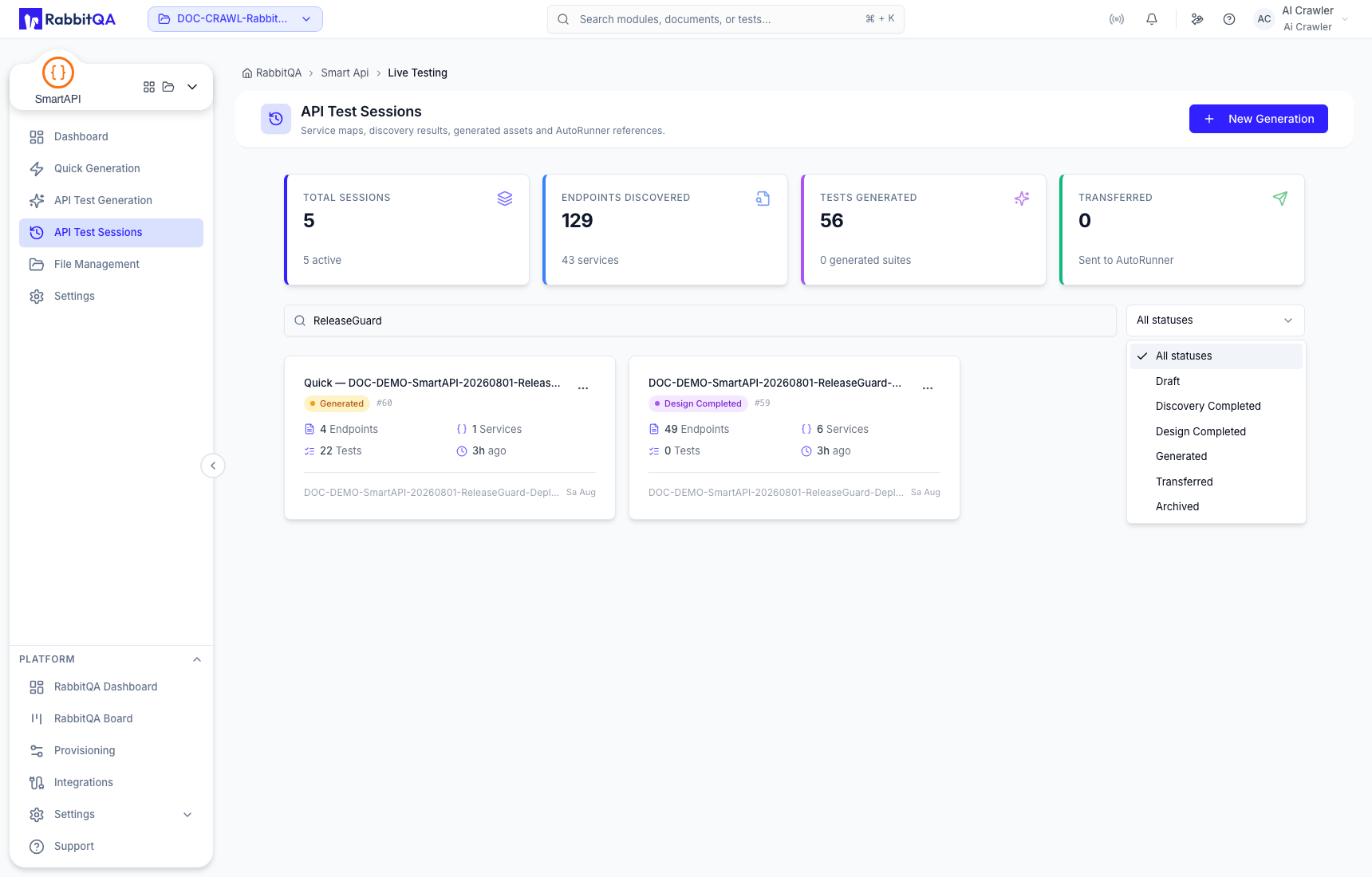This screenshot has height=877, width=1372.
Task: Select Draft status option
Action: [1216, 381]
